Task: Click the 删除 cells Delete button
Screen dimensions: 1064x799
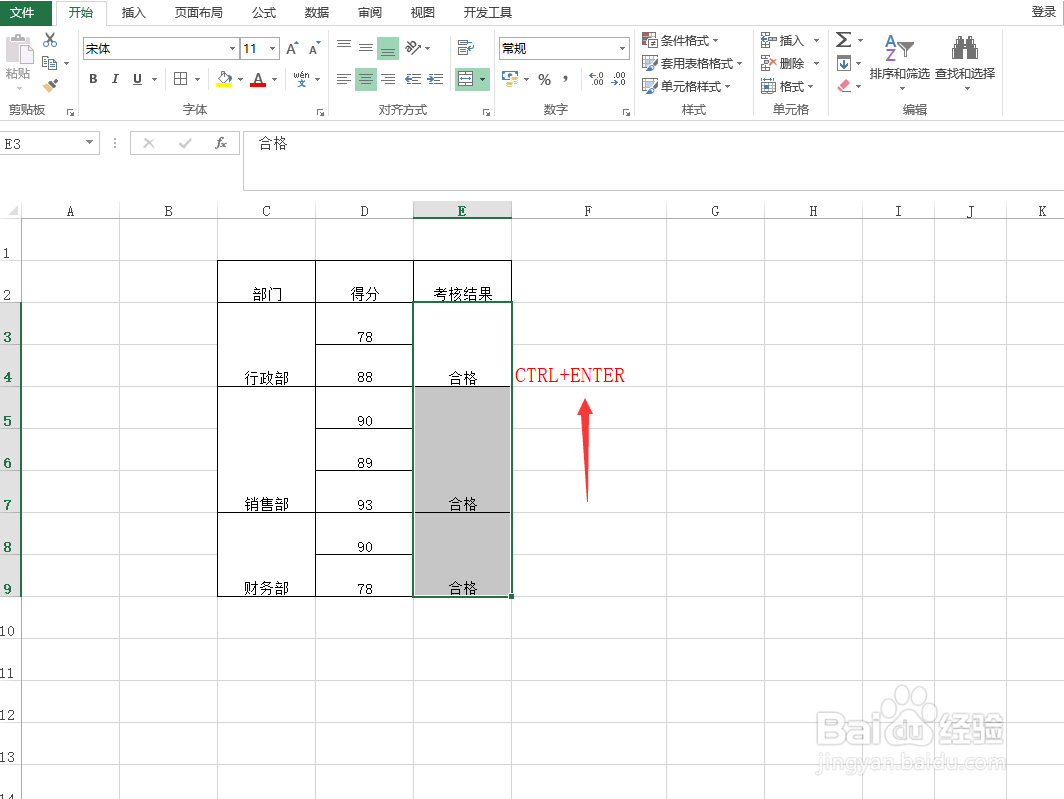Action: [782, 63]
